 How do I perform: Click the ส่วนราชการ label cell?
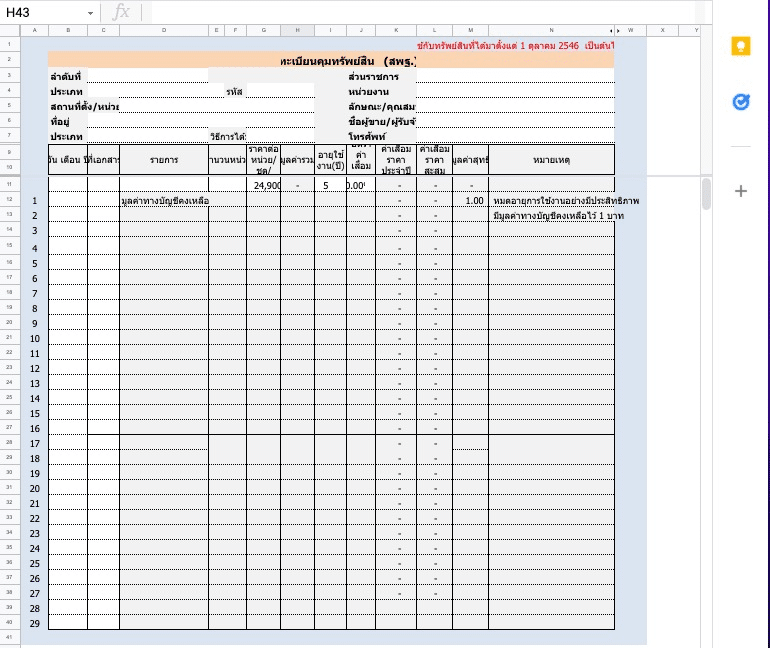pos(381,77)
